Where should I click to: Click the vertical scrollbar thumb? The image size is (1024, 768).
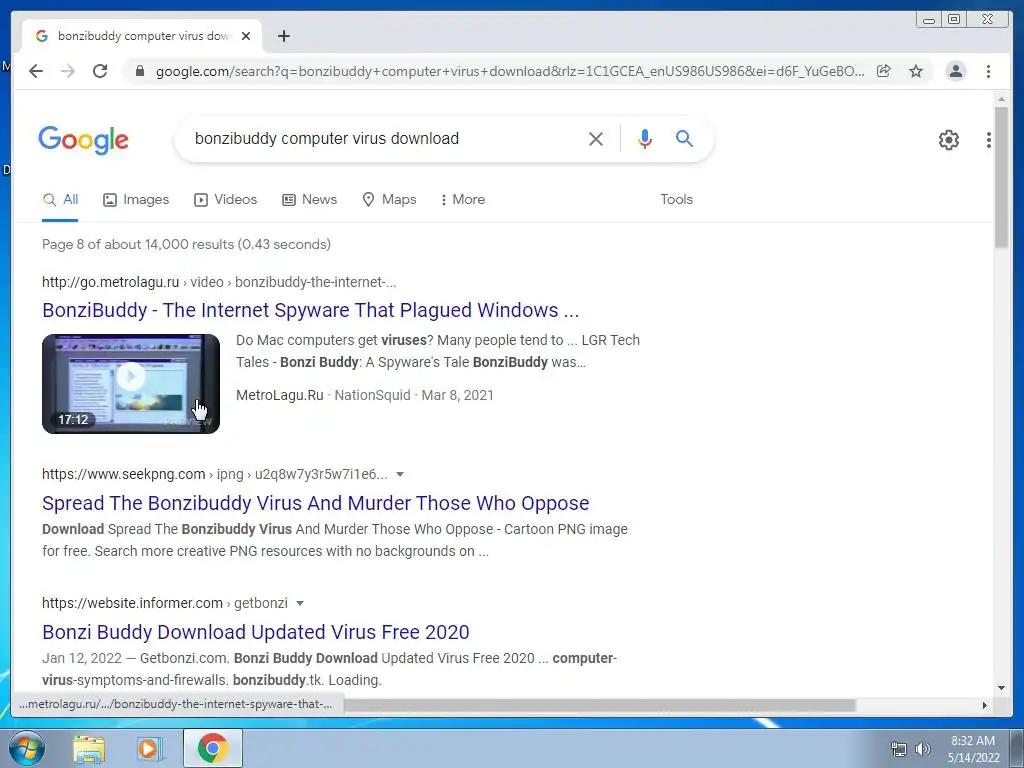[1001, 176]
